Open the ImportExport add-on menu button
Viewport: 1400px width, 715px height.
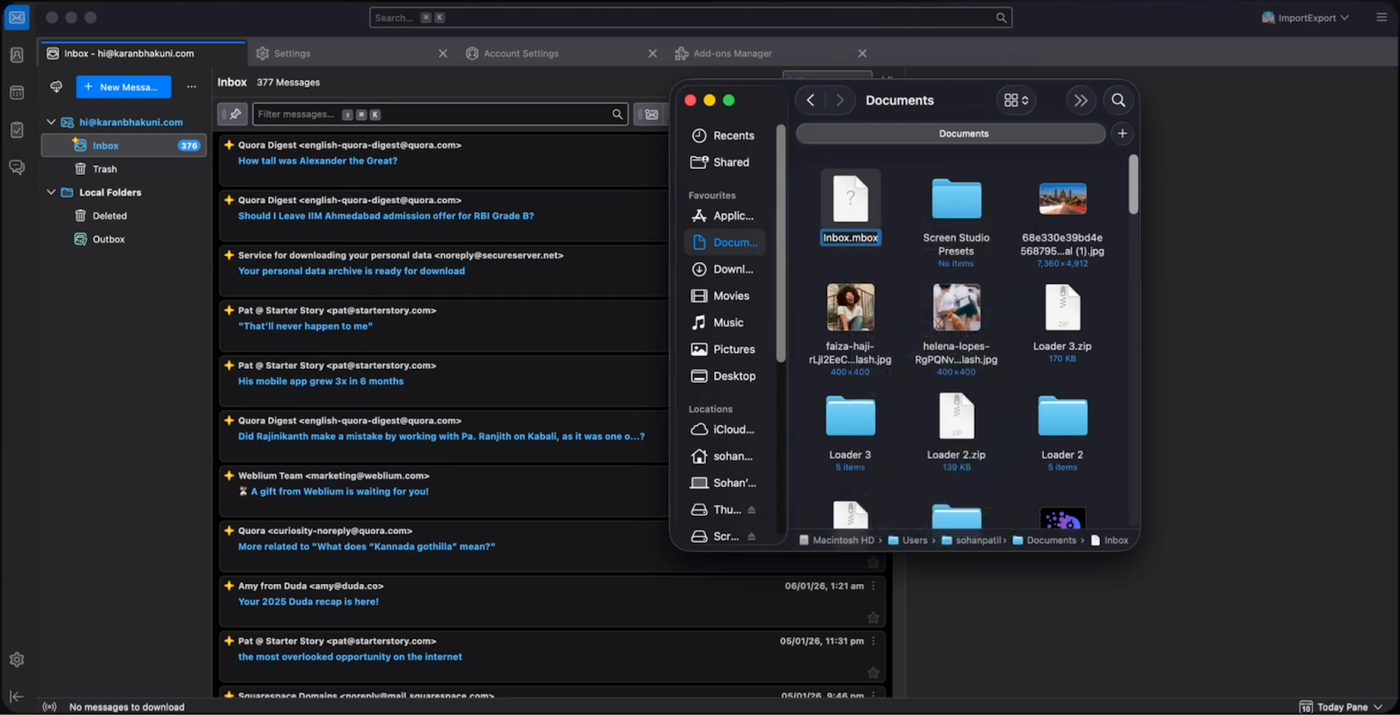(x=1305, y=18)
